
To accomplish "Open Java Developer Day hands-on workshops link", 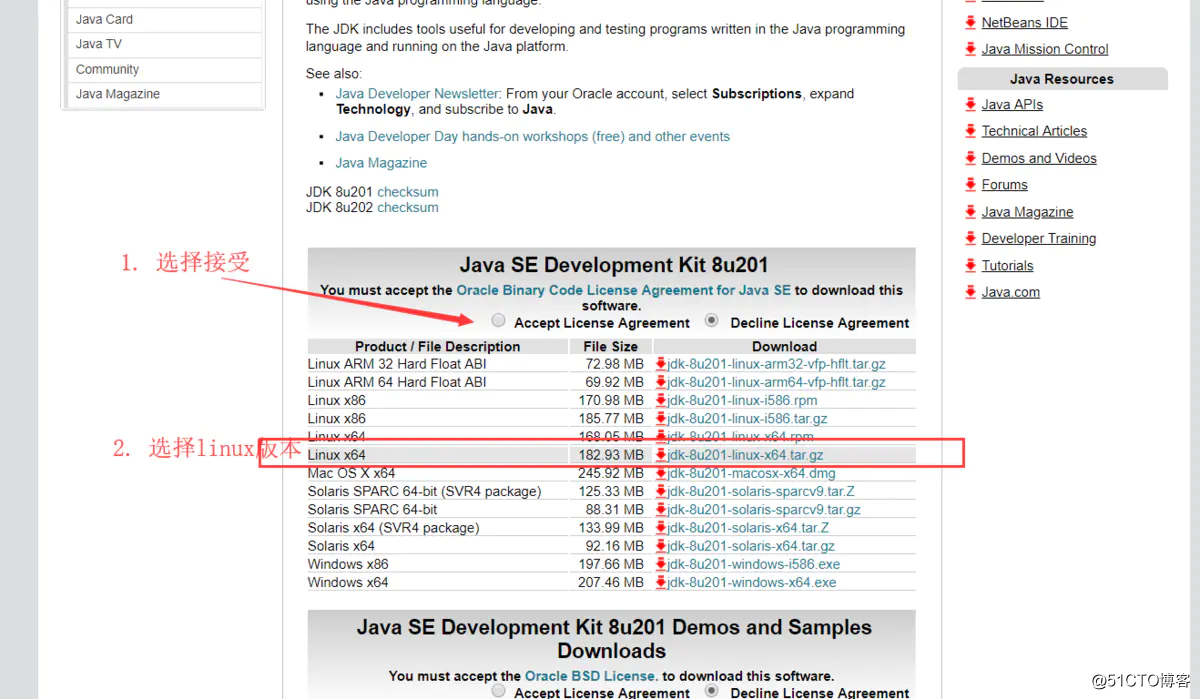I will (x=533, y=136).
